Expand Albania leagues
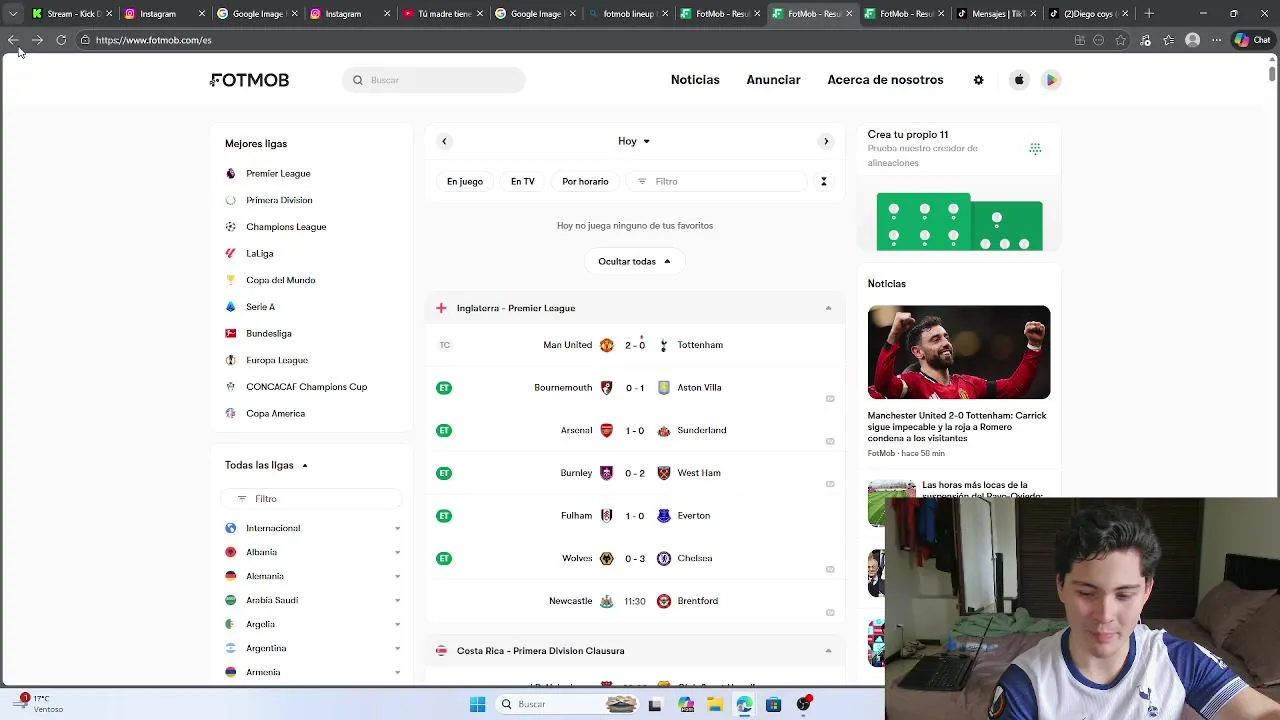Viewport: 1280px width, 720px height. 397,552
